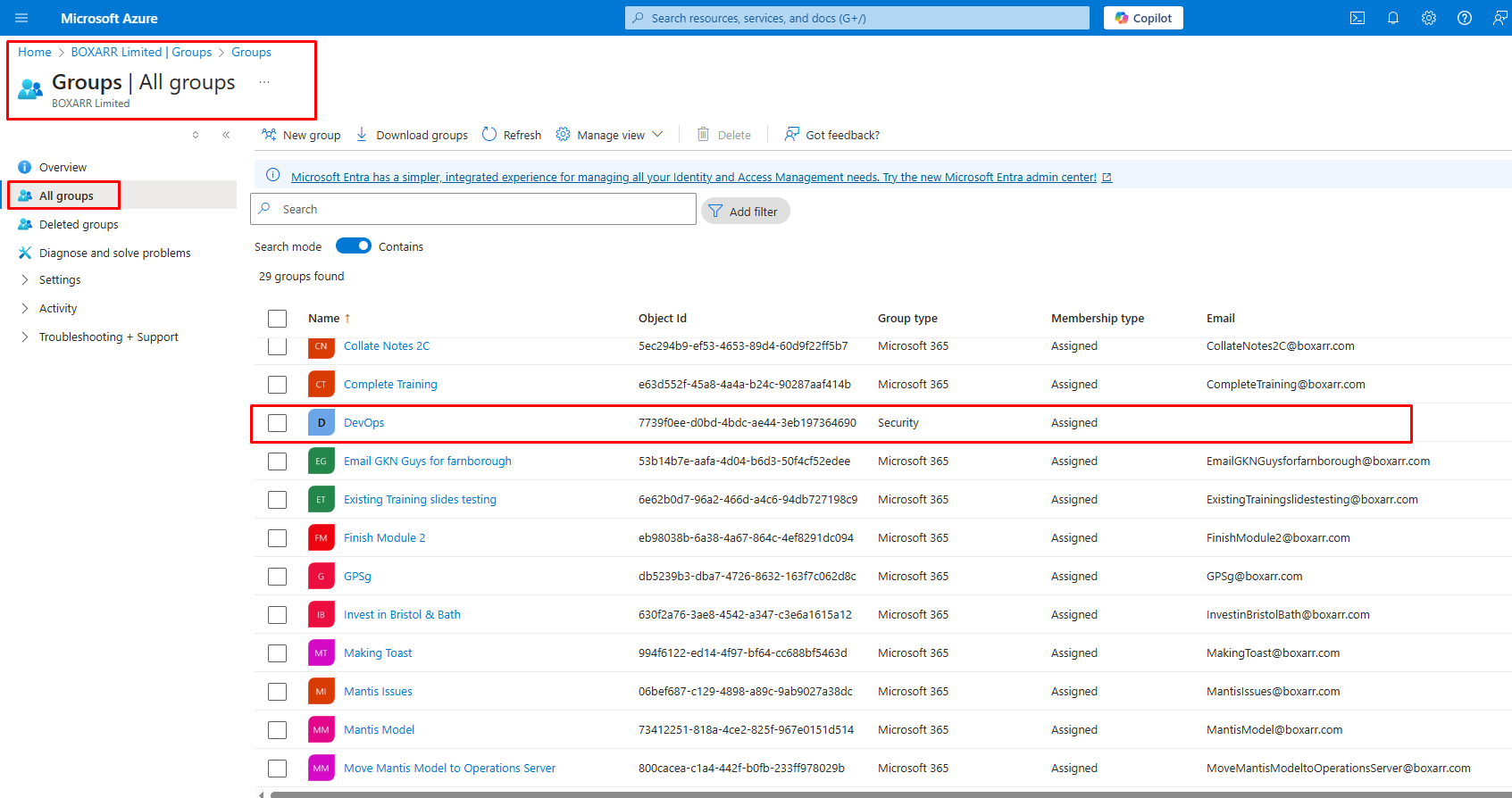The width and height of the screenshot is (1512, 798).
Task: Click the MT avatar for Making Toast
Action: coord(322,653)
